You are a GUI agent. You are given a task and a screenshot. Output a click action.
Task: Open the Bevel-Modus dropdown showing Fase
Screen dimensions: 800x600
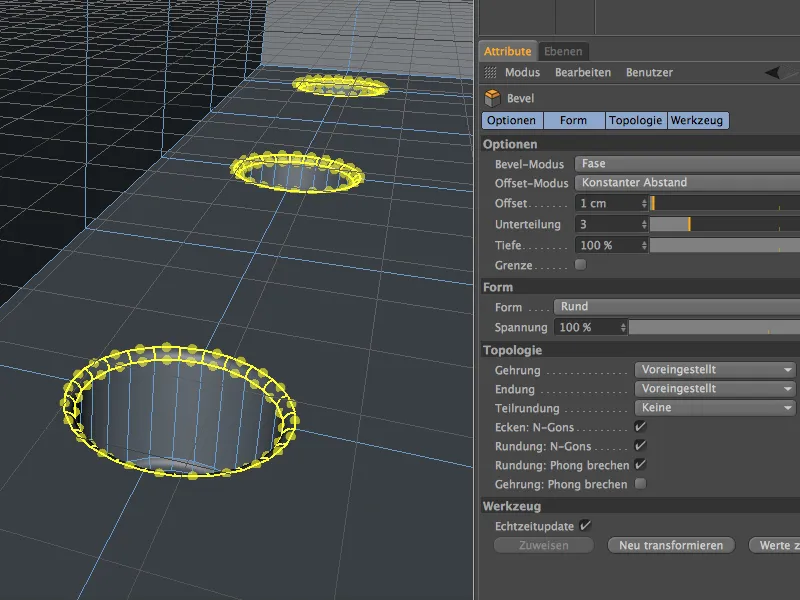pos(687,164)
